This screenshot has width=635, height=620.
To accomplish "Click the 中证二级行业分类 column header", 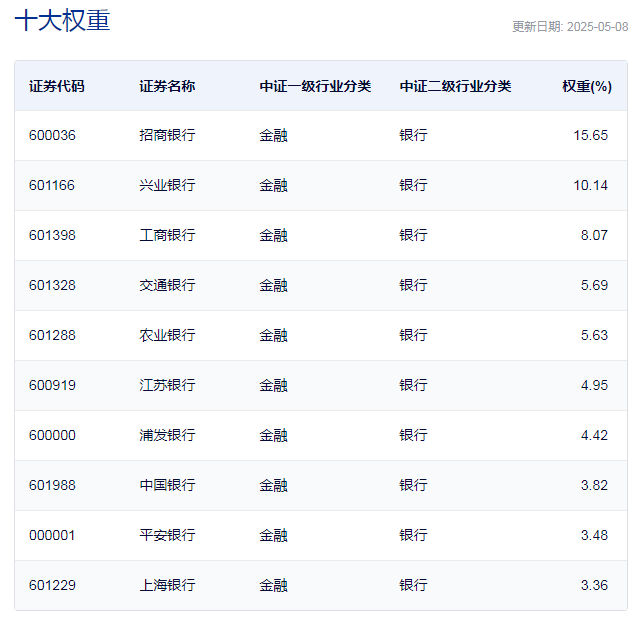I will tap(455, 86).
